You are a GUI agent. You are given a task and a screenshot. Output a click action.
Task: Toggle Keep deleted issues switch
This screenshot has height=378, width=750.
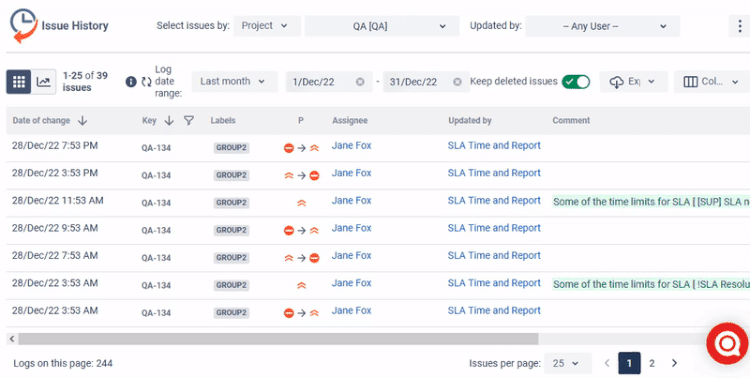(576, 82)
